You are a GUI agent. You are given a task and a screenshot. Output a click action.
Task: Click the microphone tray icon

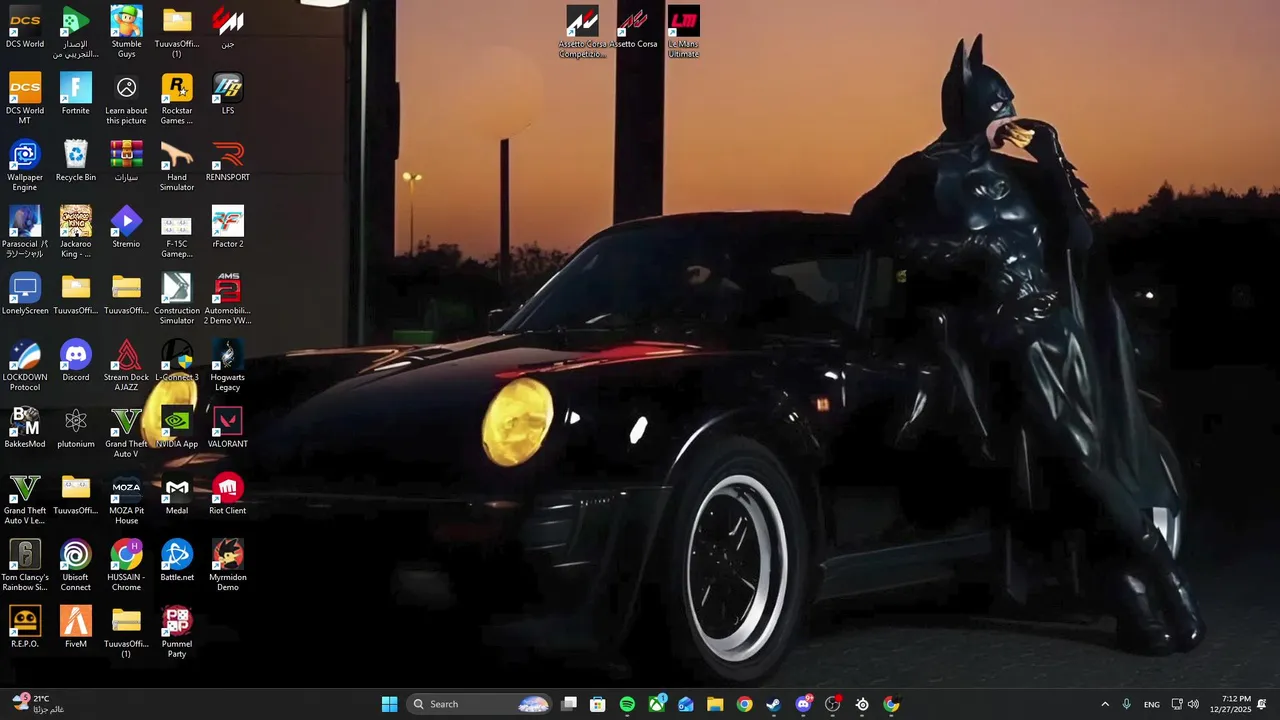1127,704
